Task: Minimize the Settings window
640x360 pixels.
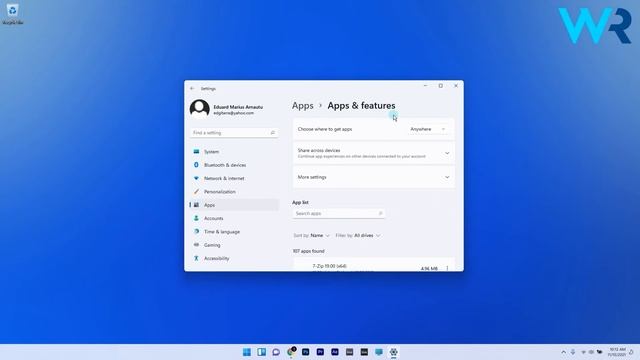Action: [425, 86]
